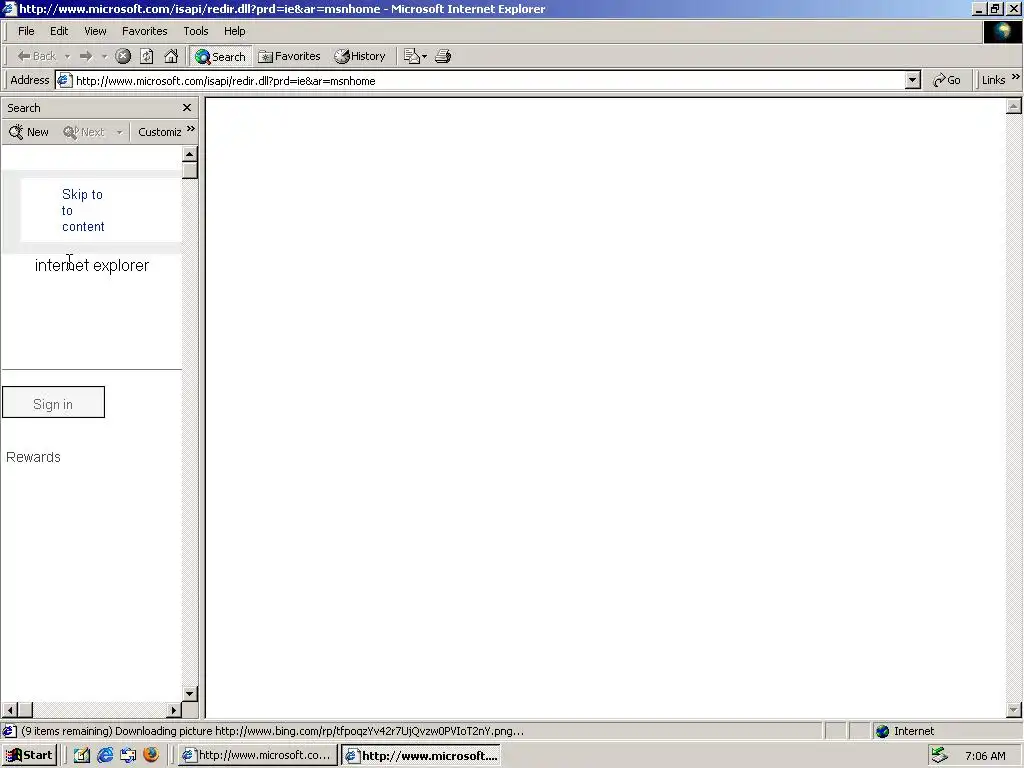Go to the Home page icon
The image size is (1024, 768).
[x=171, y=56]
